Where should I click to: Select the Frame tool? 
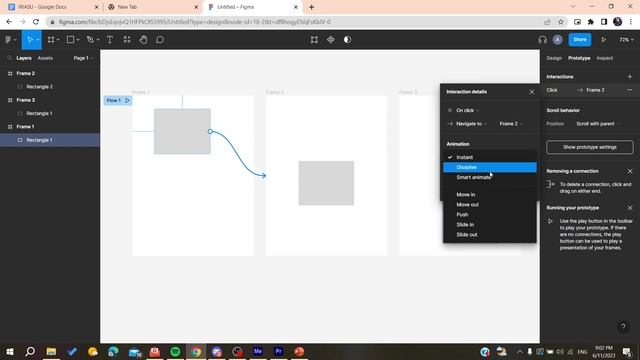[51, 40]
